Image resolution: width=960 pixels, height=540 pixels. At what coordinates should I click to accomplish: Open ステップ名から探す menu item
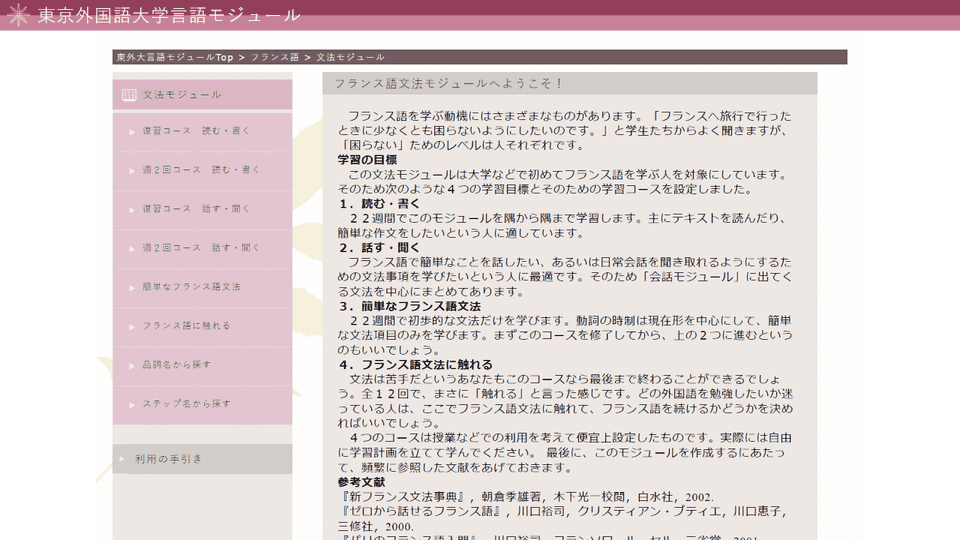click(x=187, y=404)
